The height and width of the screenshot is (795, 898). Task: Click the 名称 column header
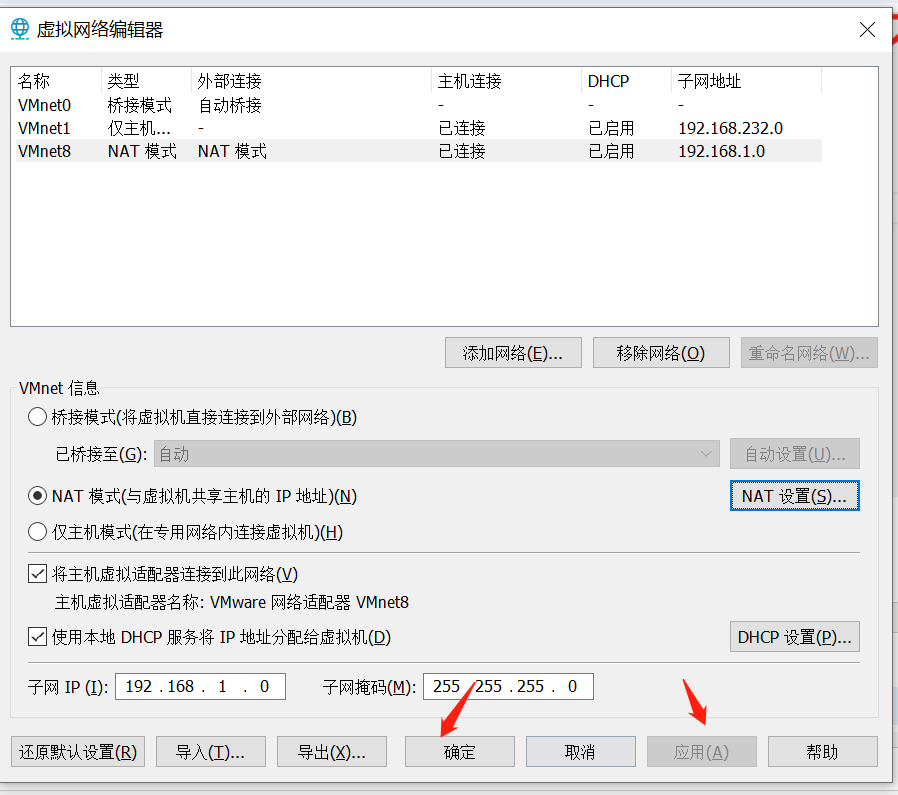pyautogui.click(x=56, y=81)
